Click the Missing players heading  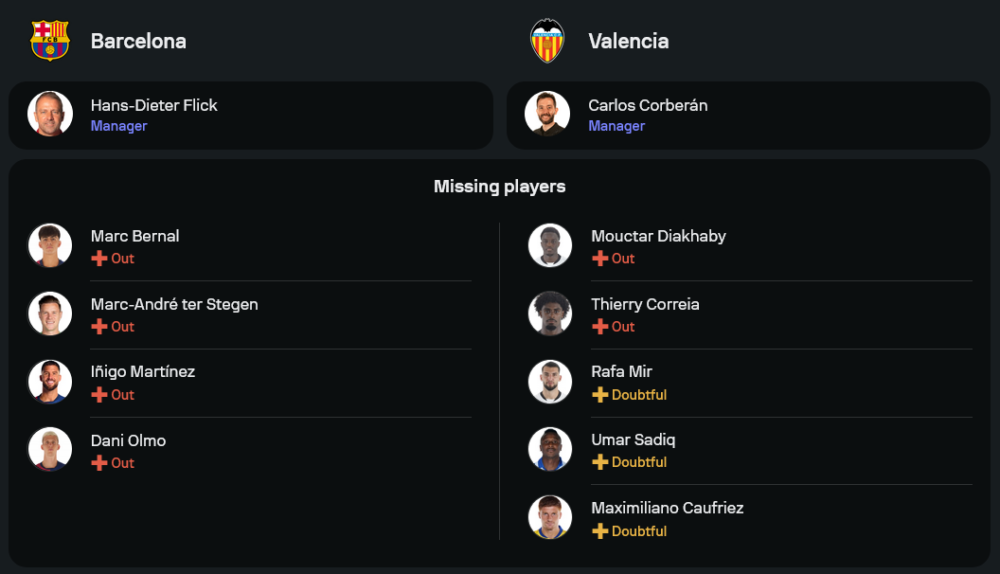coord(500,187)
